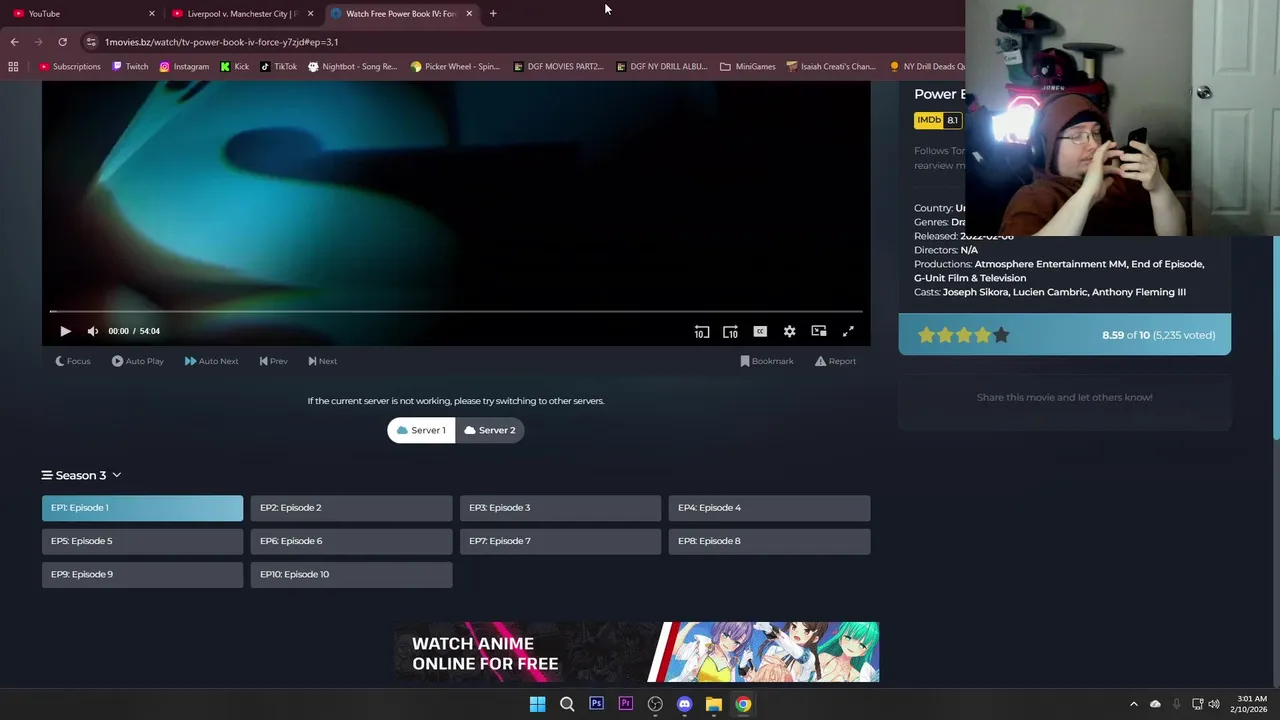Click the IMDb rating badge
1280x720 pixels.
[938, 120]
